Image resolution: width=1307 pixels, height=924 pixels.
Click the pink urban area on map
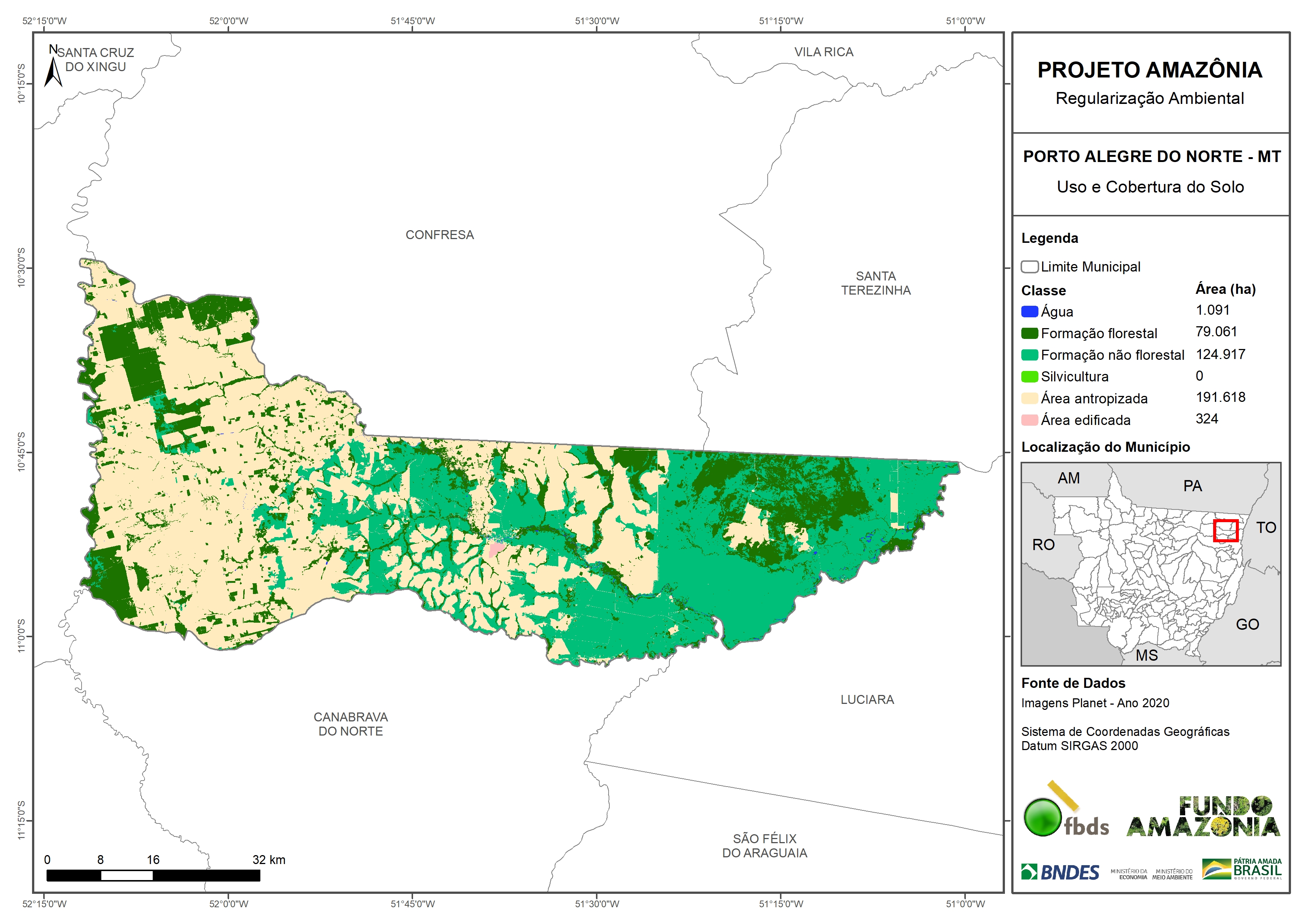coord(496,549)
